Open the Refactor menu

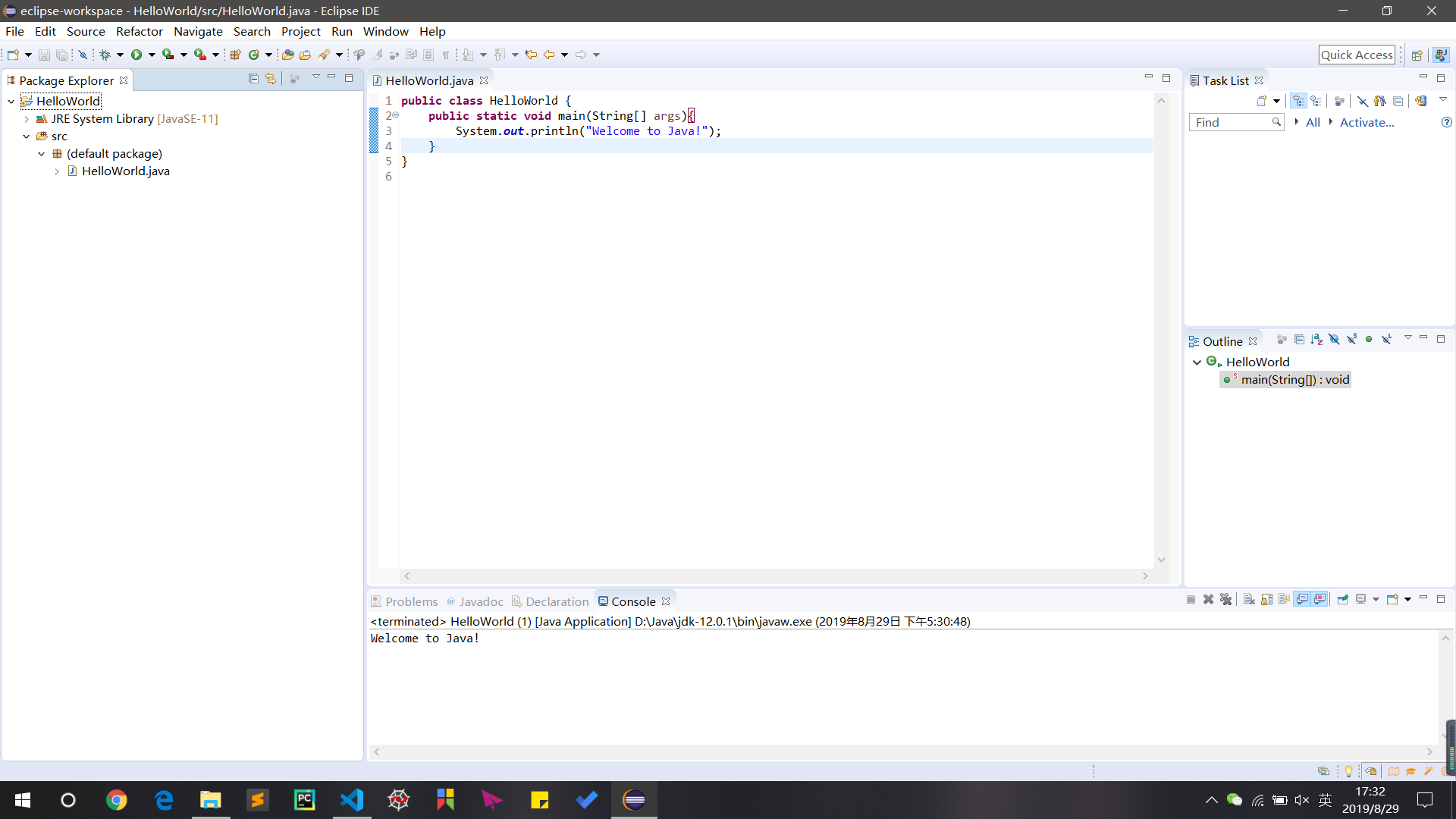pyautogui.click(x=139, y=31)
